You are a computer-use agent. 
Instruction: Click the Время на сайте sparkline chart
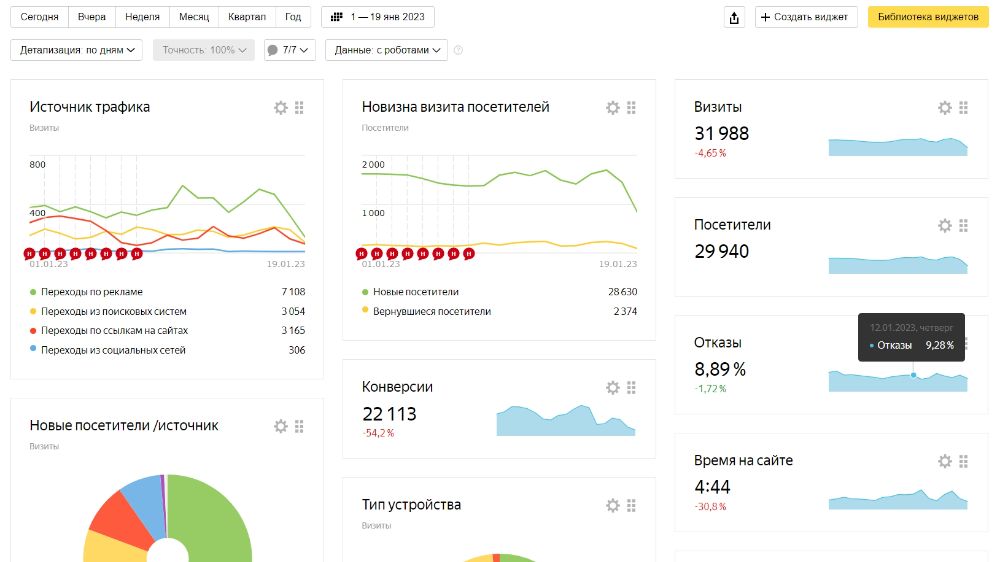click(x=898, y=499)
